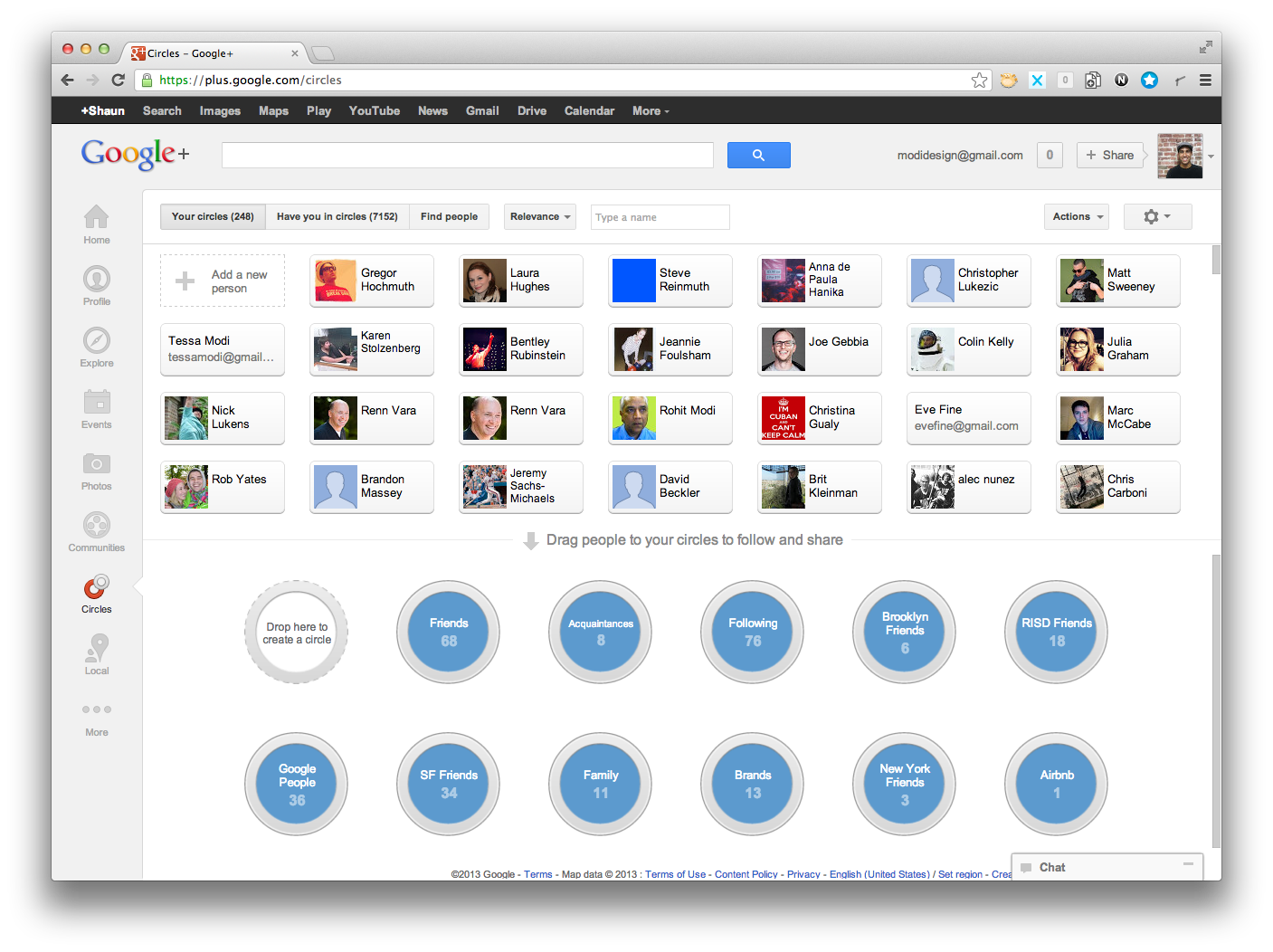Select the SF Friends circle
1273x952 pixels.
[x=449, y=784]
